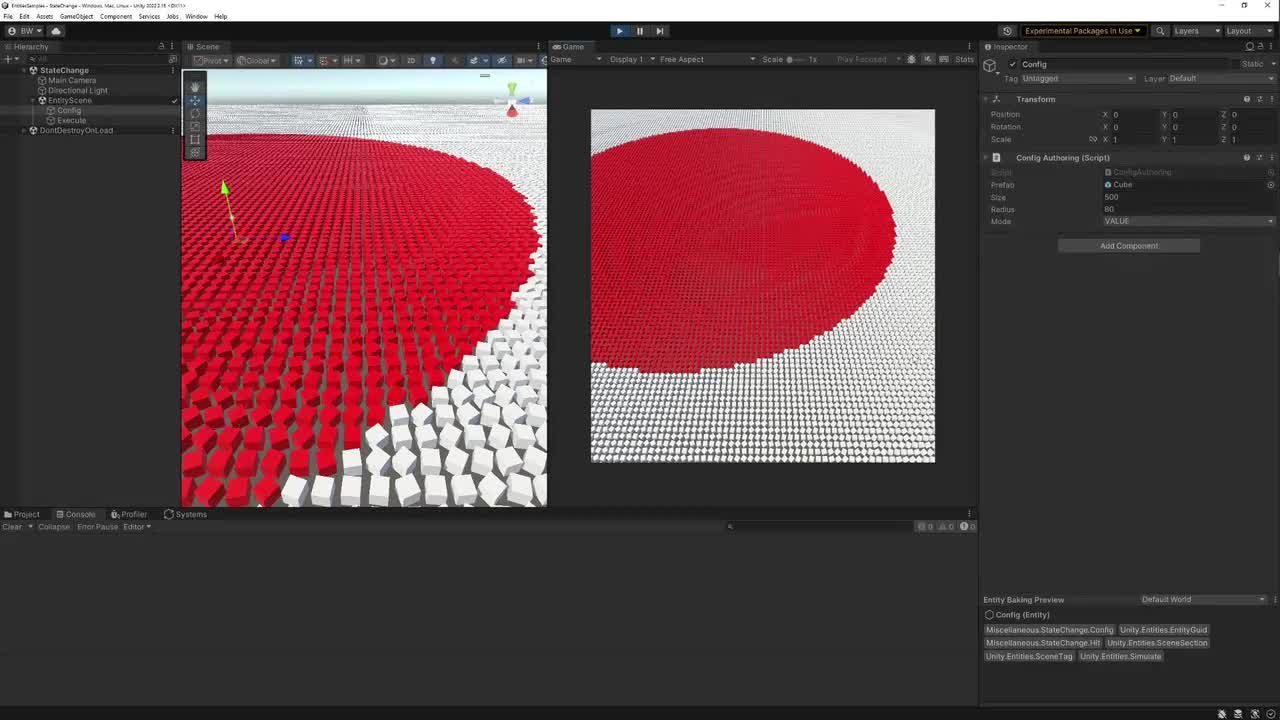Select the Scale tool in Scene toolbar
Screen dimensions: 1280x720
(195, 126)
